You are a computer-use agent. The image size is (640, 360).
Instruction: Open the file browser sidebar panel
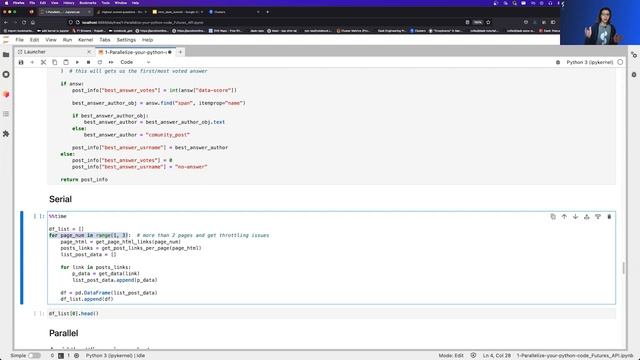point(6,55)
